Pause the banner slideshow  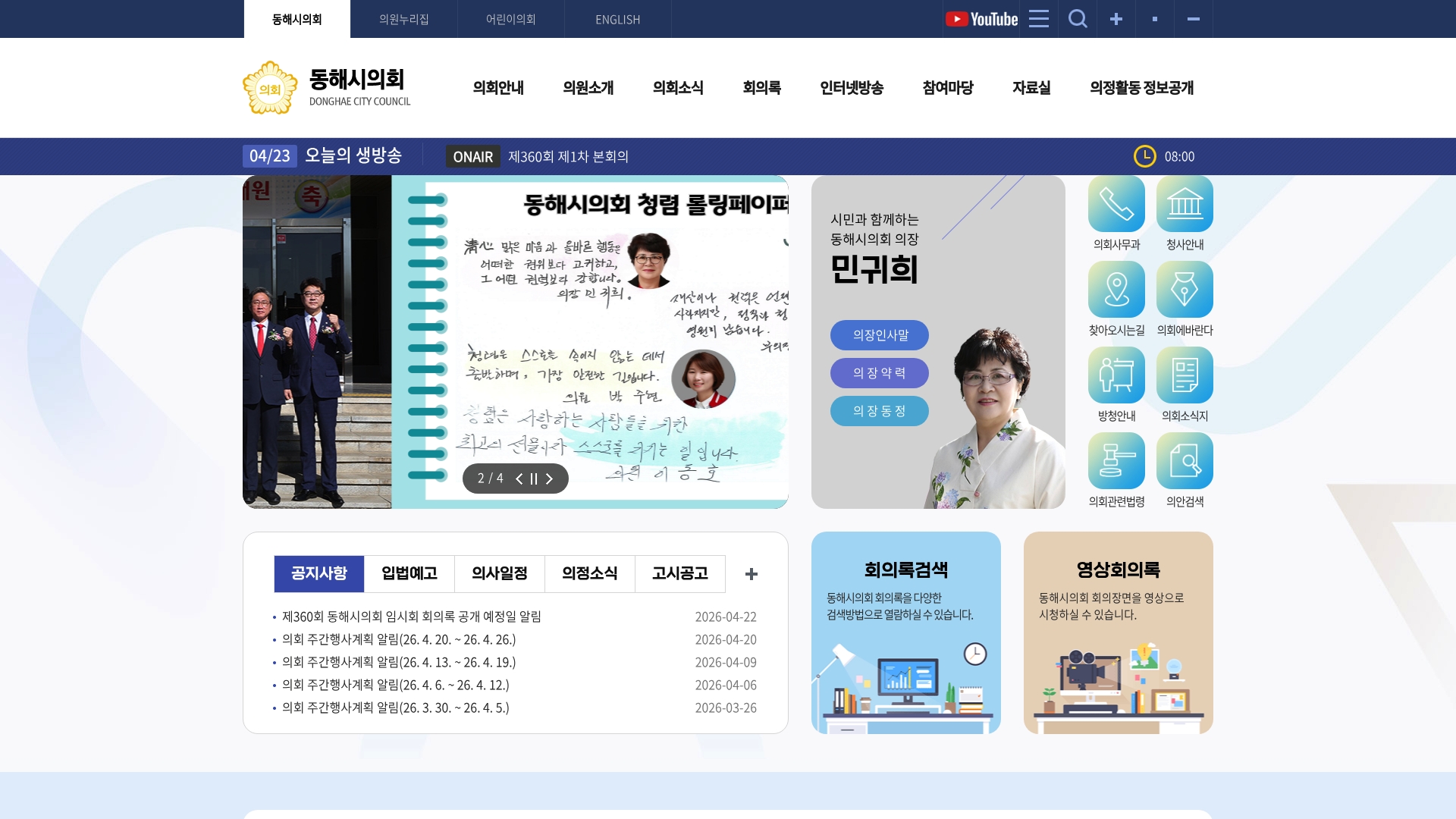tap(534, 479)
